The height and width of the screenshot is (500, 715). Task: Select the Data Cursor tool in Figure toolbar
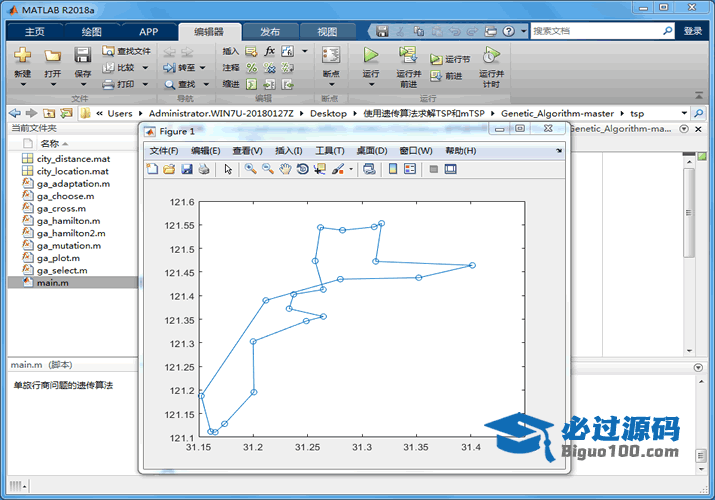319,169
